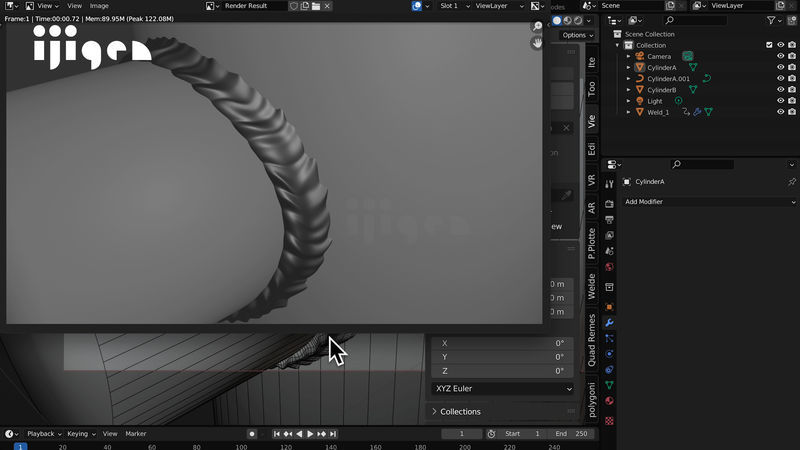The width and height of the screenshot is (800, 450).
Task: Hide Light via its eye icon
Action: click(781, 101)
